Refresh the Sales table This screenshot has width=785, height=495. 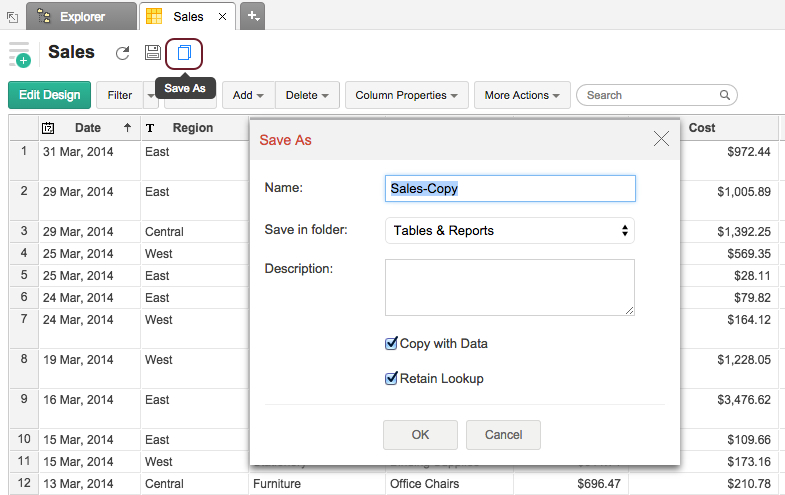[123, 53]
